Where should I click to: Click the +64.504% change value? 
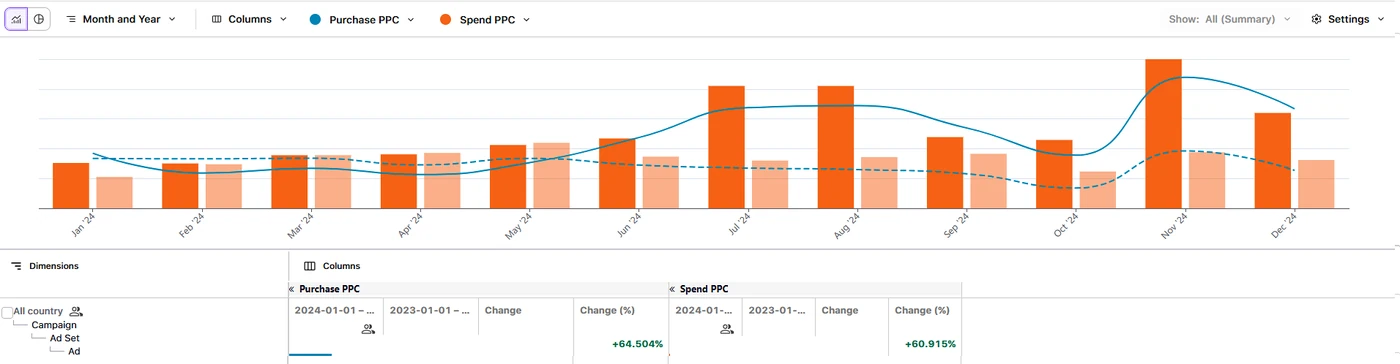point(637,344)
